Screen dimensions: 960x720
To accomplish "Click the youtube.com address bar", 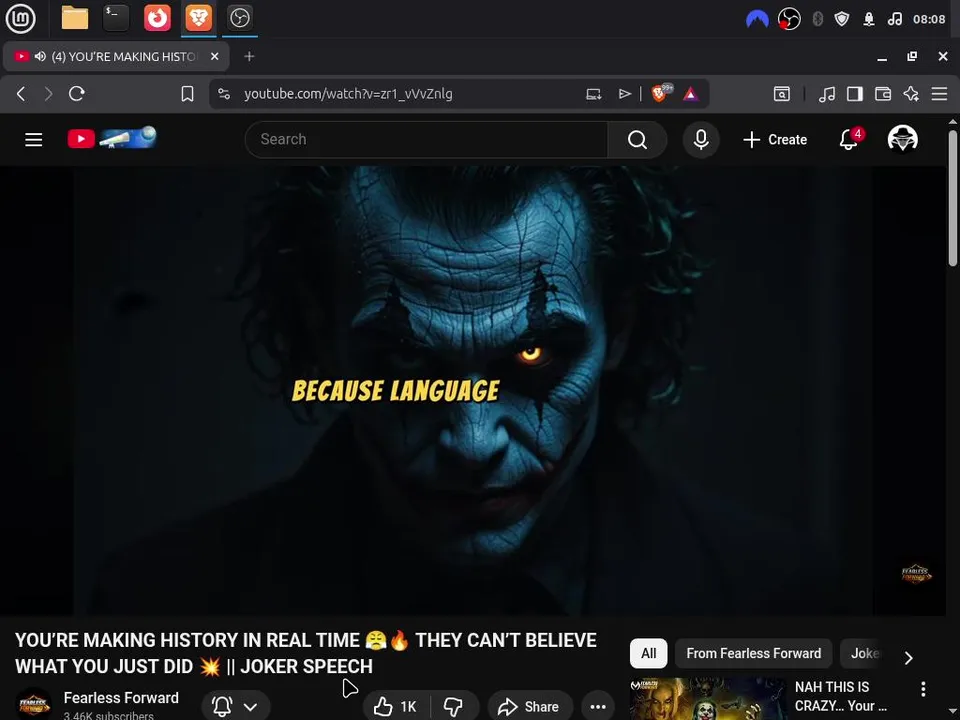I will click(x=348, y=94).
